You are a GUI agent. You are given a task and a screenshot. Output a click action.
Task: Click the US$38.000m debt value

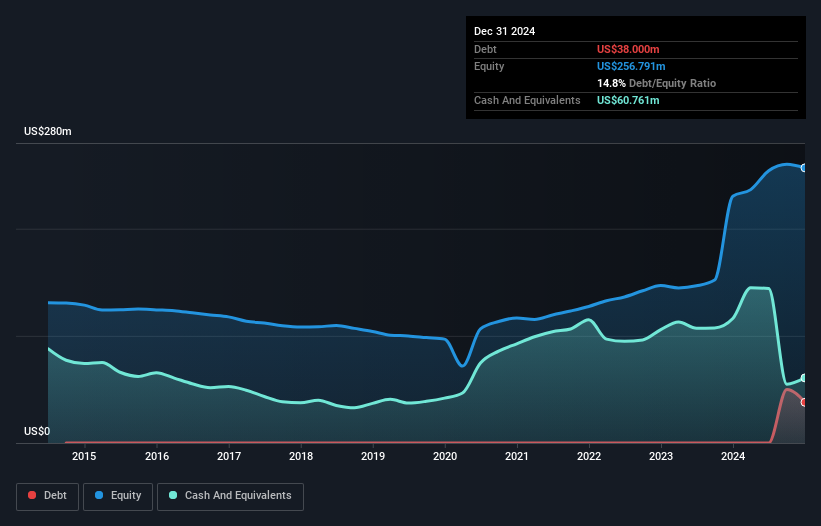click(x=628, y=49)
